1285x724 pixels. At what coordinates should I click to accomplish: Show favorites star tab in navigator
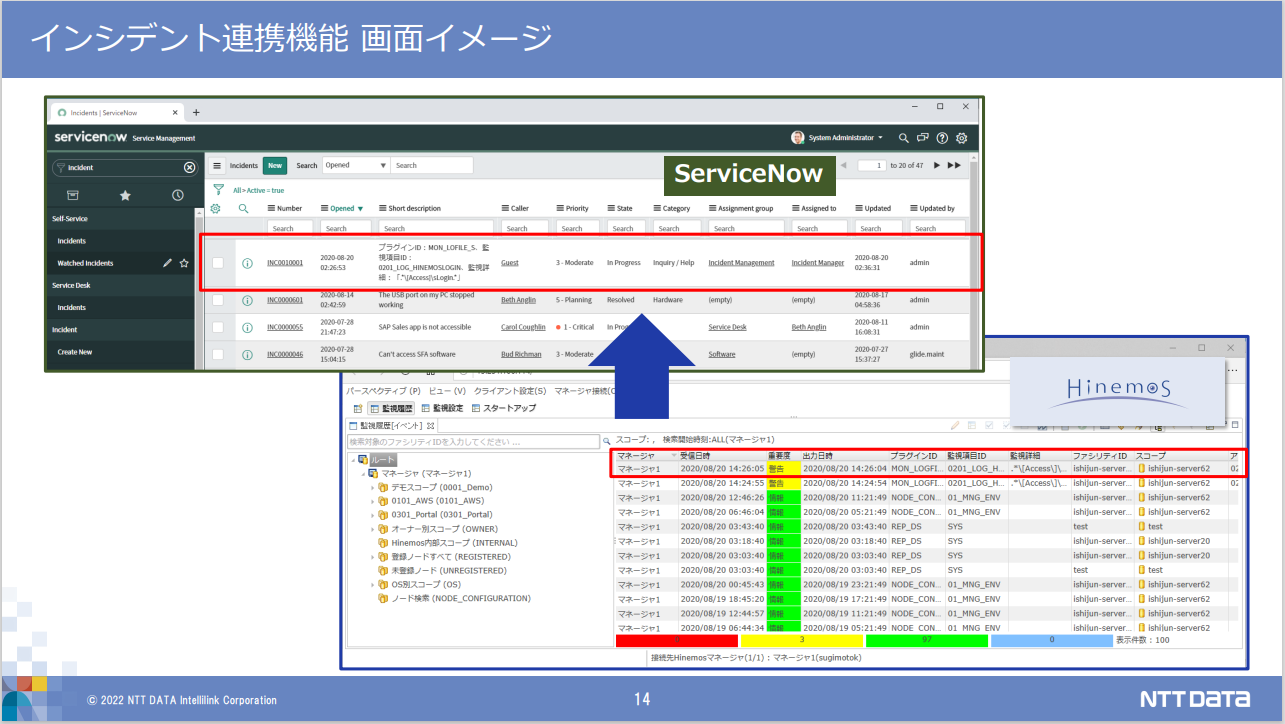[125, 195]
